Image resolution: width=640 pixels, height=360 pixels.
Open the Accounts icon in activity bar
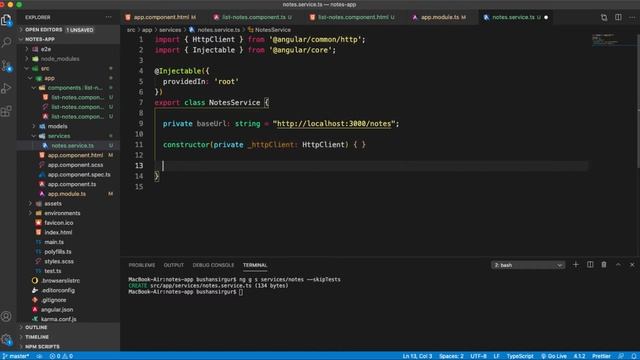[6, 316]
